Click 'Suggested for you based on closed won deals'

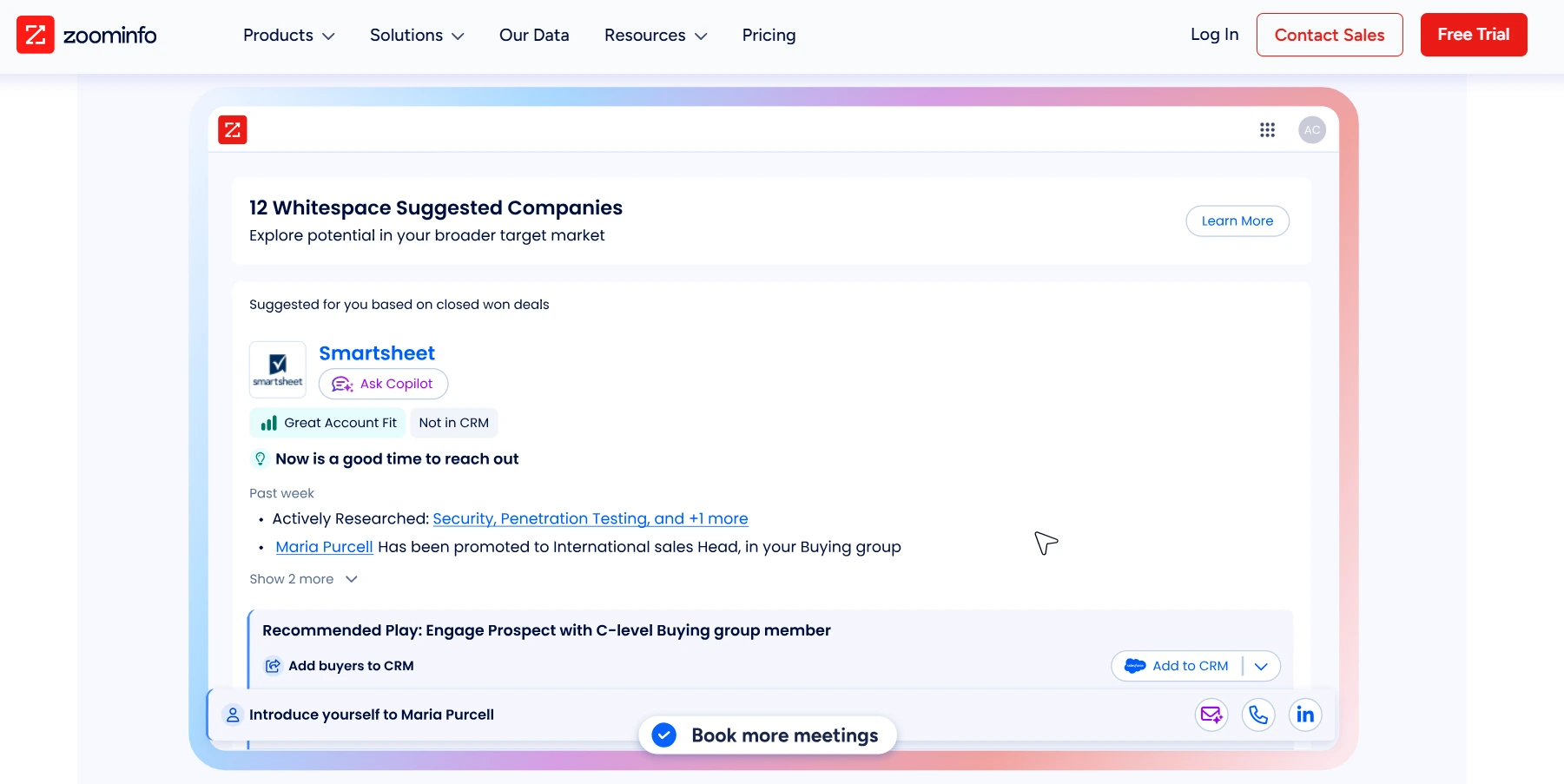[399, 305]
